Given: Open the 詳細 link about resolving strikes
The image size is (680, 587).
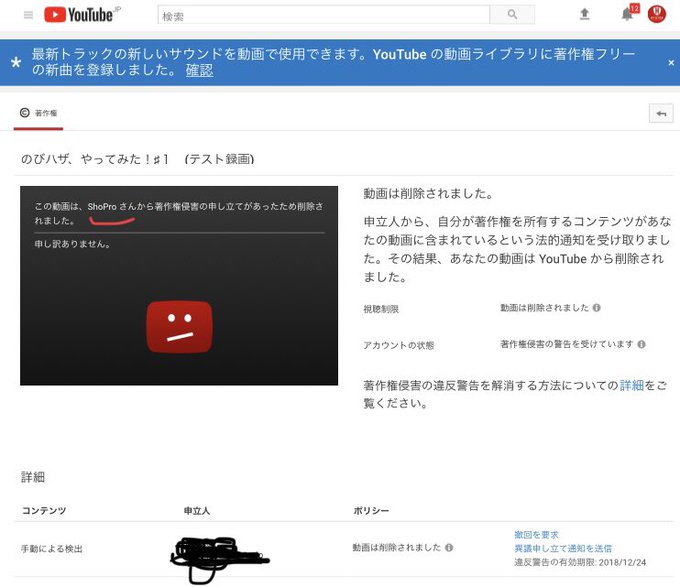Looking at the screenshot, I should tap(631, 385).
